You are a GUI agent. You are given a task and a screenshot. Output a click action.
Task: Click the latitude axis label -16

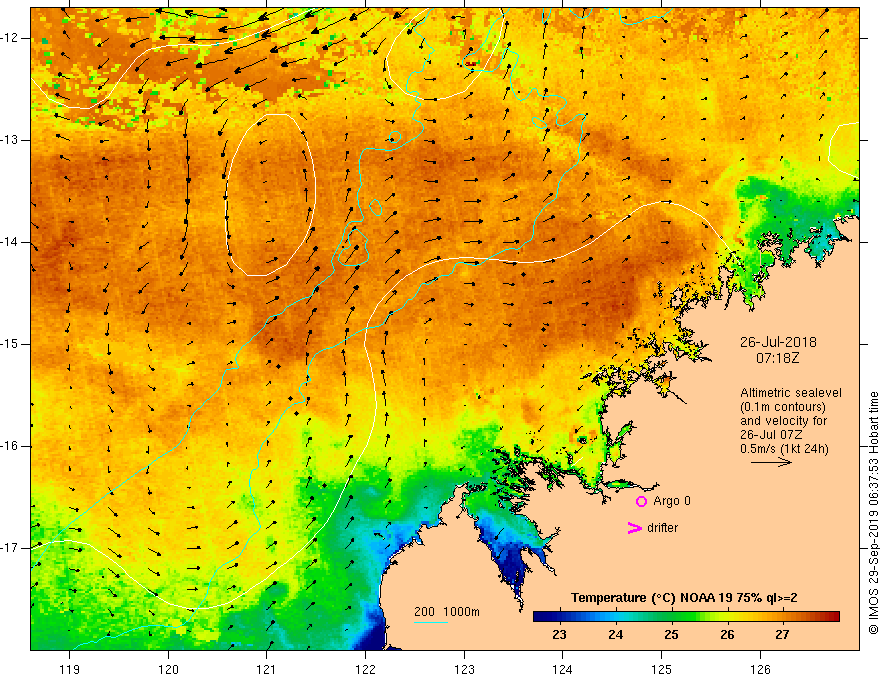click(x=10, y=446)
